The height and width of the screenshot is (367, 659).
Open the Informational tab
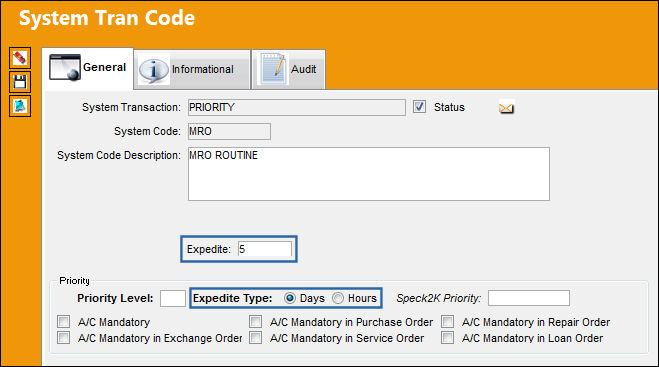[x=192, y=69]
